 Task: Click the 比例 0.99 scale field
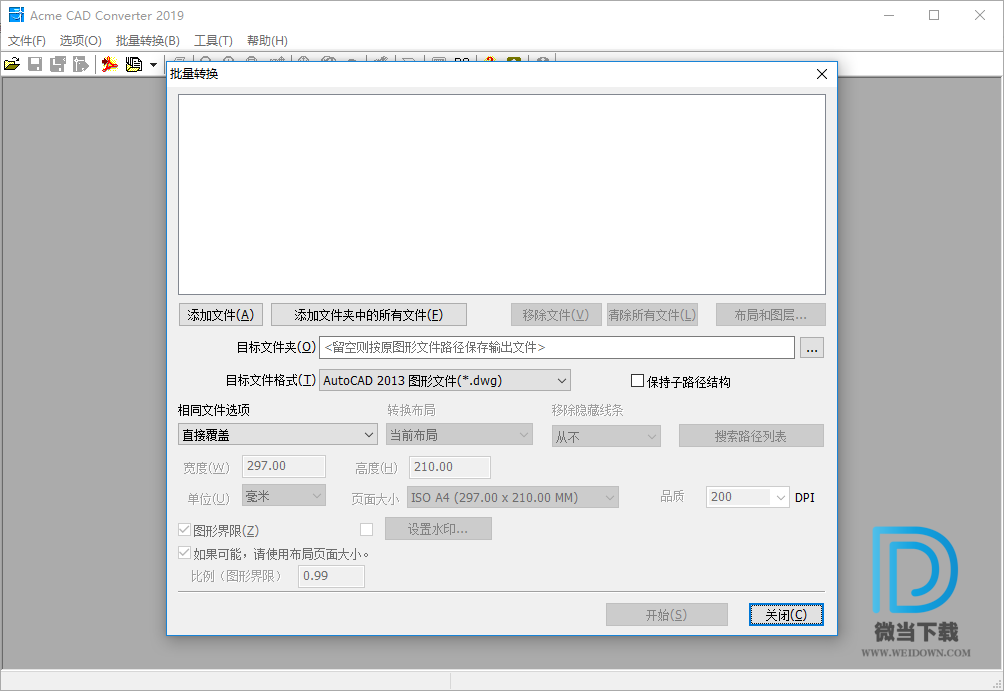tap(331, 576)
